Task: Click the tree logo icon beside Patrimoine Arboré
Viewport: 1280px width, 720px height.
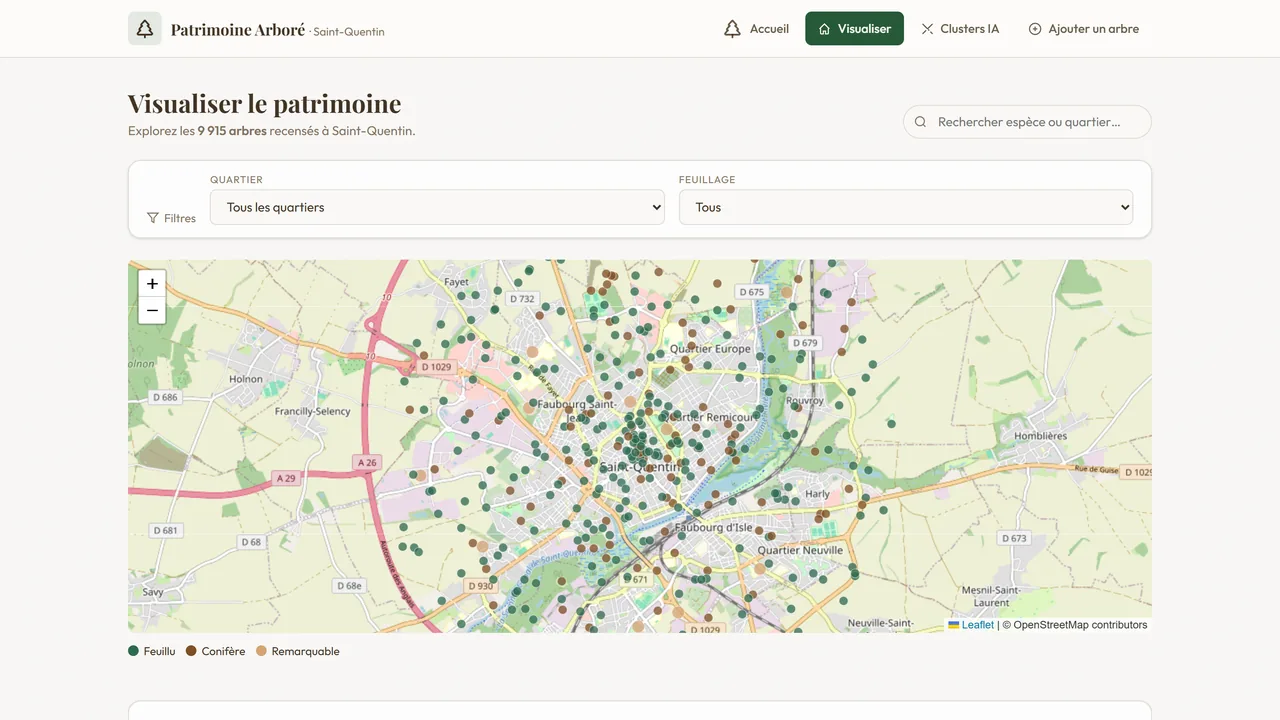Action: coord(145,29)
